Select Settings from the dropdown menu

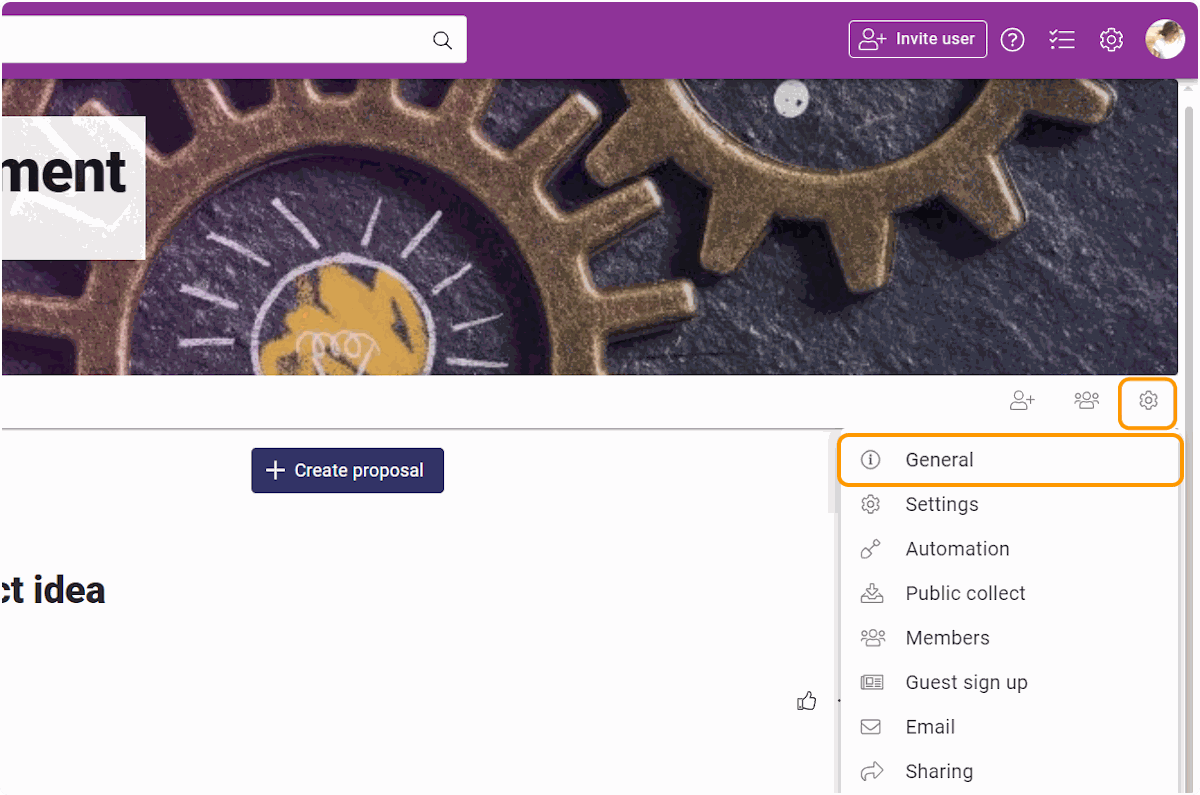pos(1010,504)
